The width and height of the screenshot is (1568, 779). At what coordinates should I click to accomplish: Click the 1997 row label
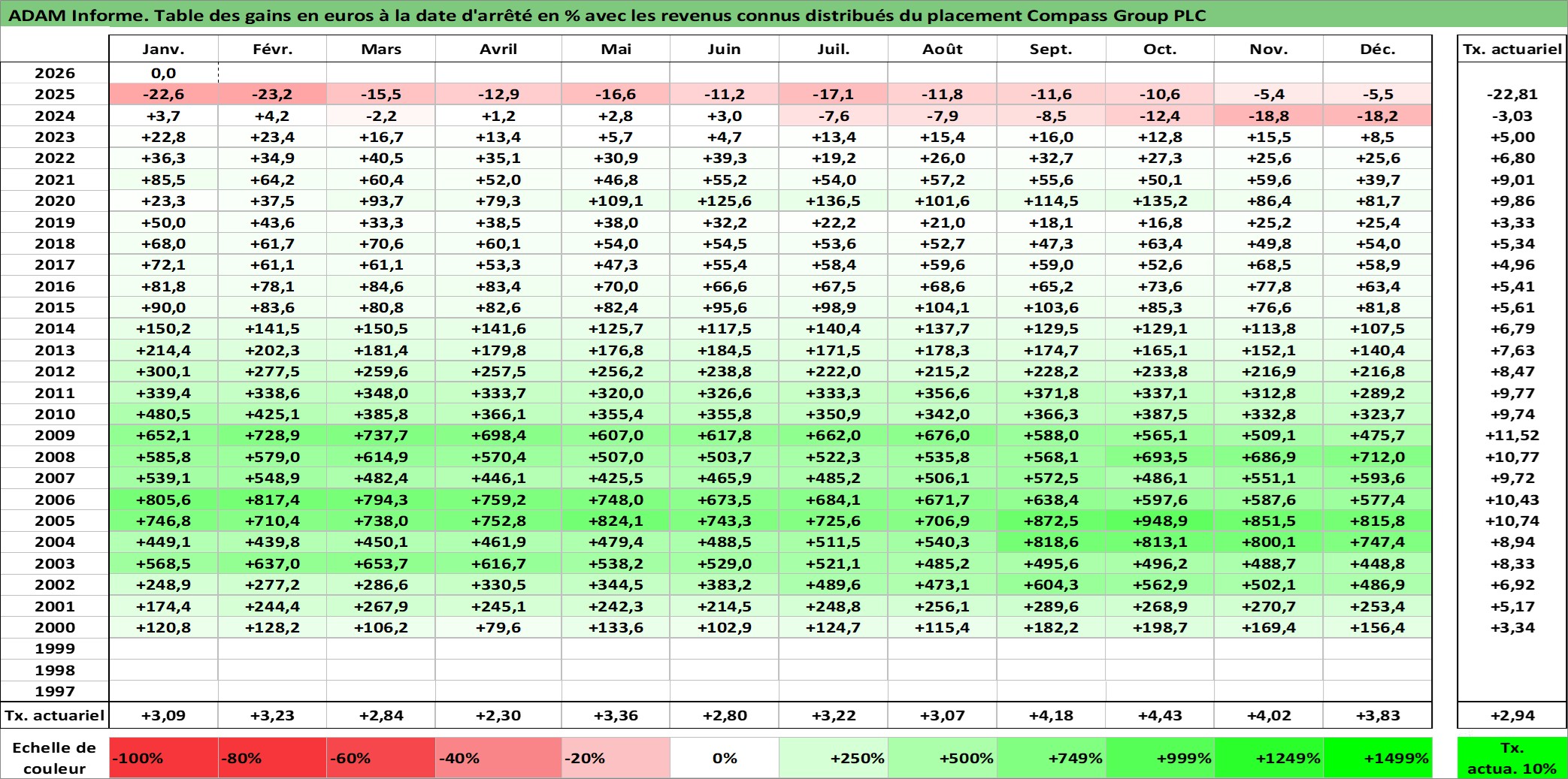click(55, 691)
